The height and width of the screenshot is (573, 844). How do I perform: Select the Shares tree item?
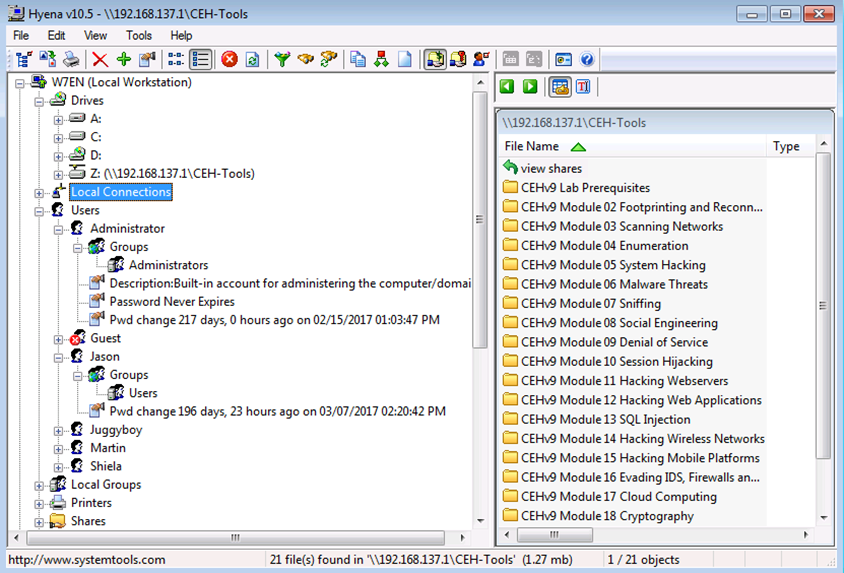88,521
